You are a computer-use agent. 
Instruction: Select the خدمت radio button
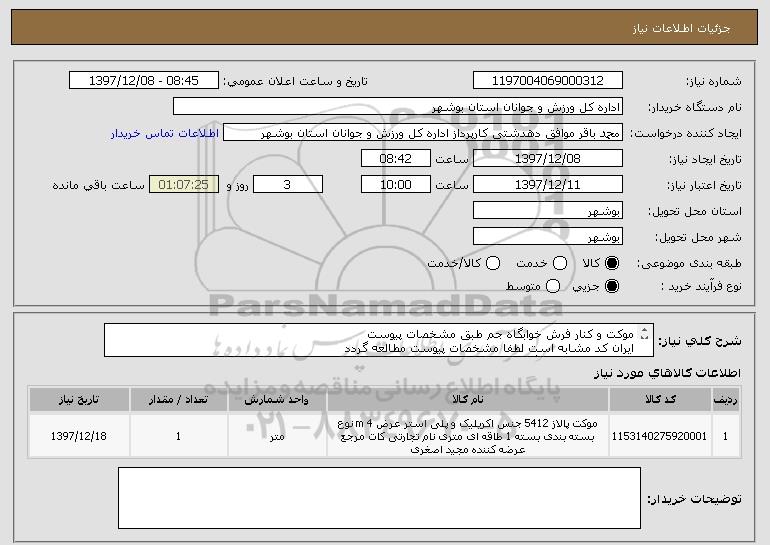(x=560, y=263)
